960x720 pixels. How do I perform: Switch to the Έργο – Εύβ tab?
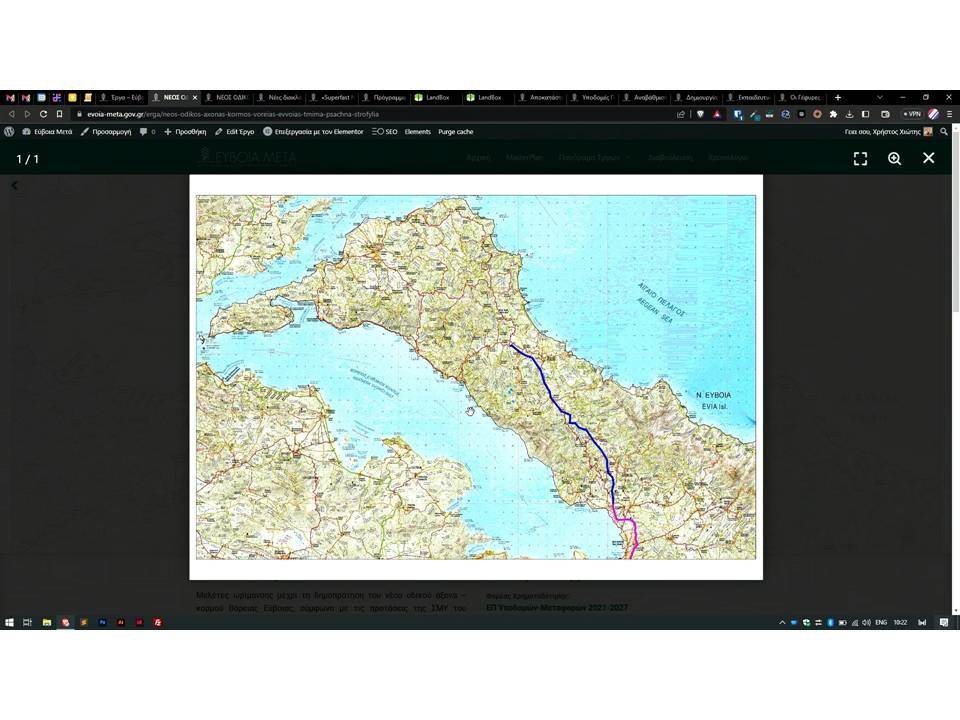(122, 97)
